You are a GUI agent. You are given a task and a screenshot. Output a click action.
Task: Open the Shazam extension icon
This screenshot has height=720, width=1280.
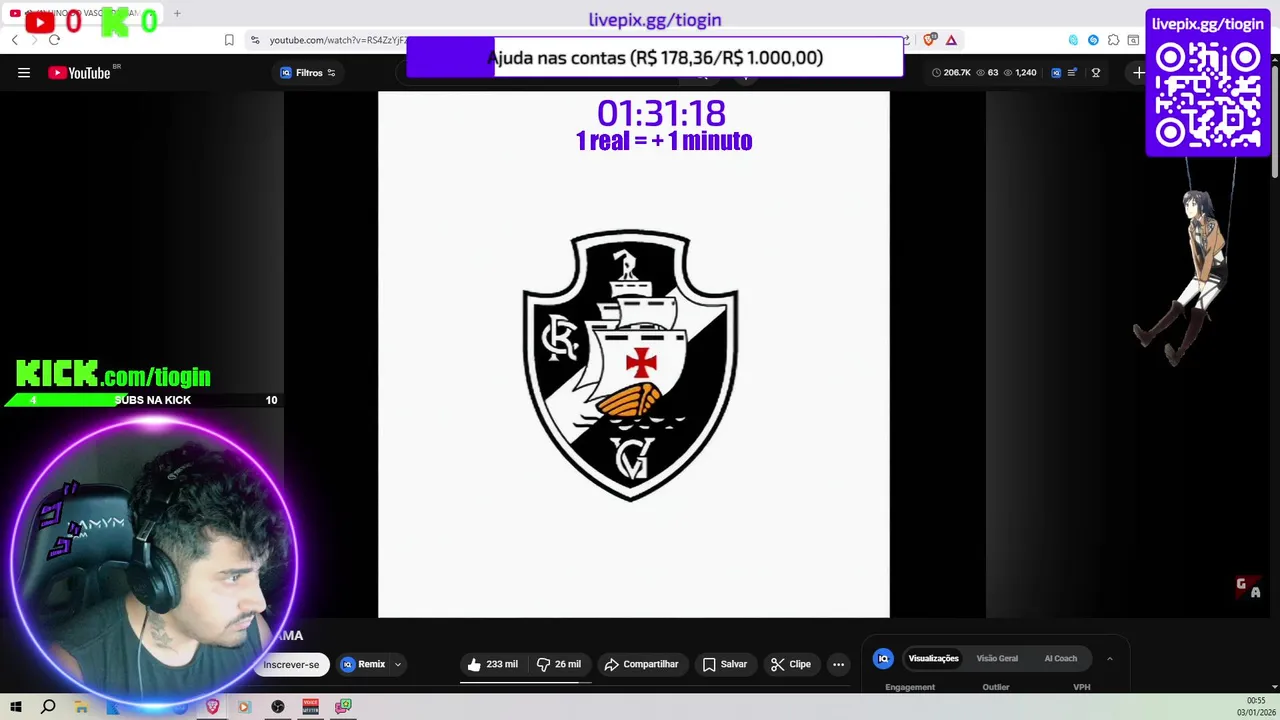click(1093, 40)
